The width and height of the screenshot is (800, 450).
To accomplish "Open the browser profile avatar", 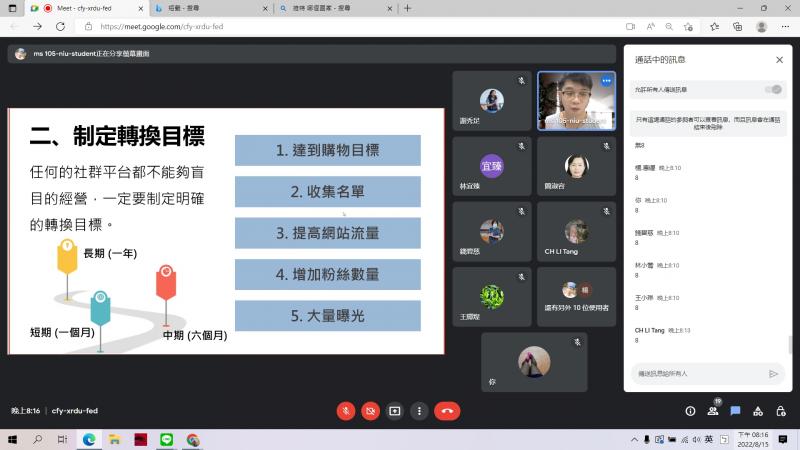I will tap(761, 27).
